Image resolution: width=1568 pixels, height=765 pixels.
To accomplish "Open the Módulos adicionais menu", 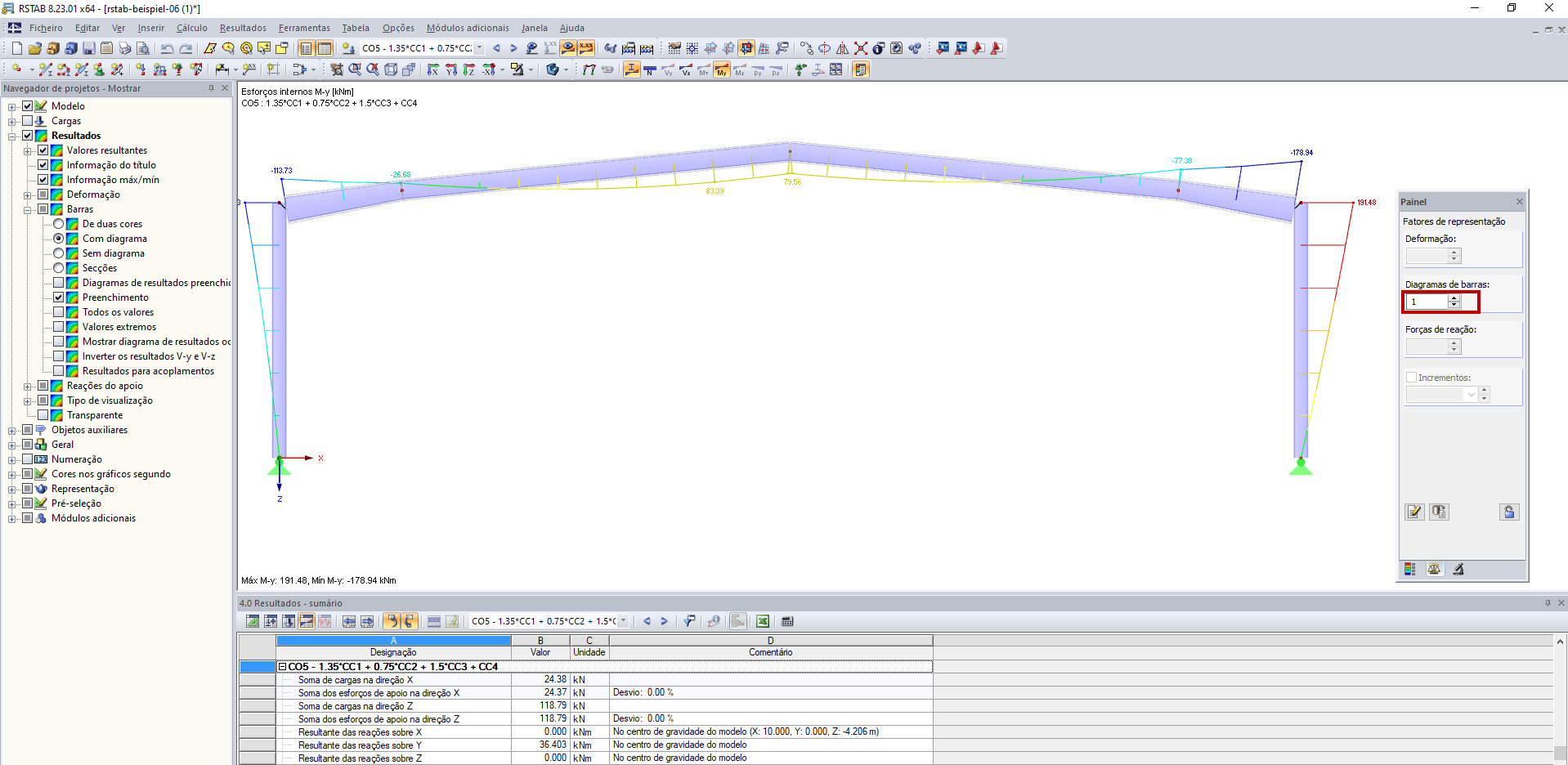I will [468, 28].
